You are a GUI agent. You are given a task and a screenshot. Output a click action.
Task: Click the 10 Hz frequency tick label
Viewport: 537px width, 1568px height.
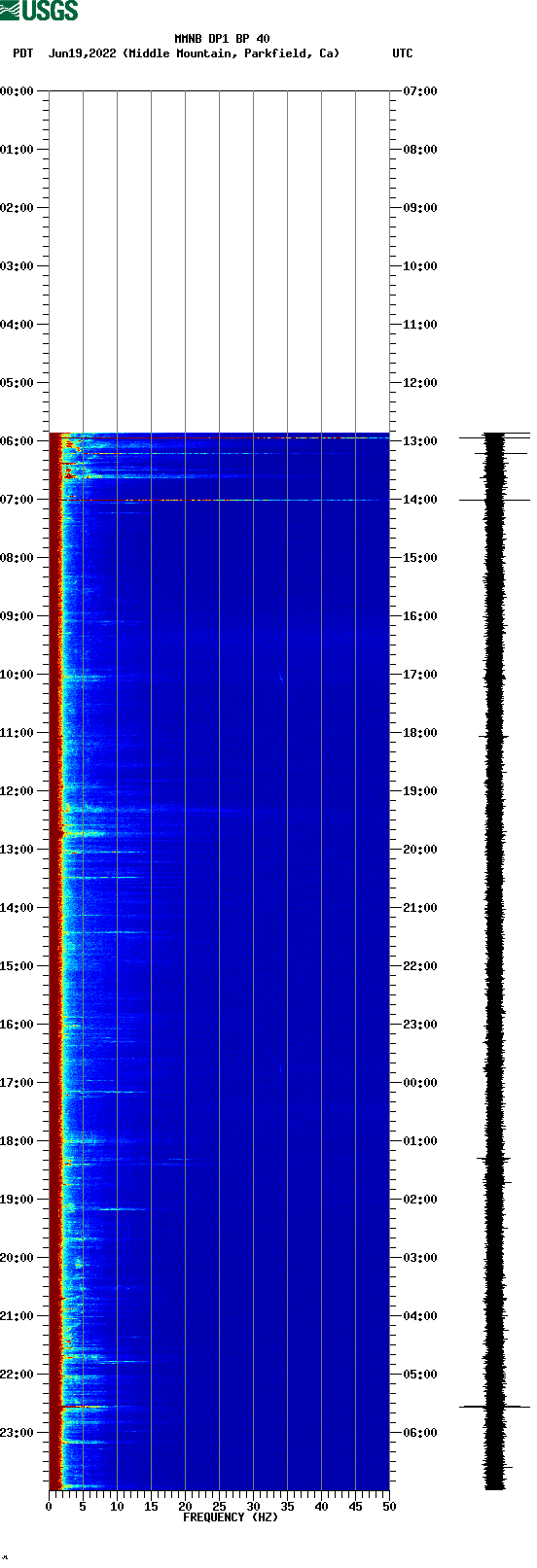click(x=117, y=1507)
